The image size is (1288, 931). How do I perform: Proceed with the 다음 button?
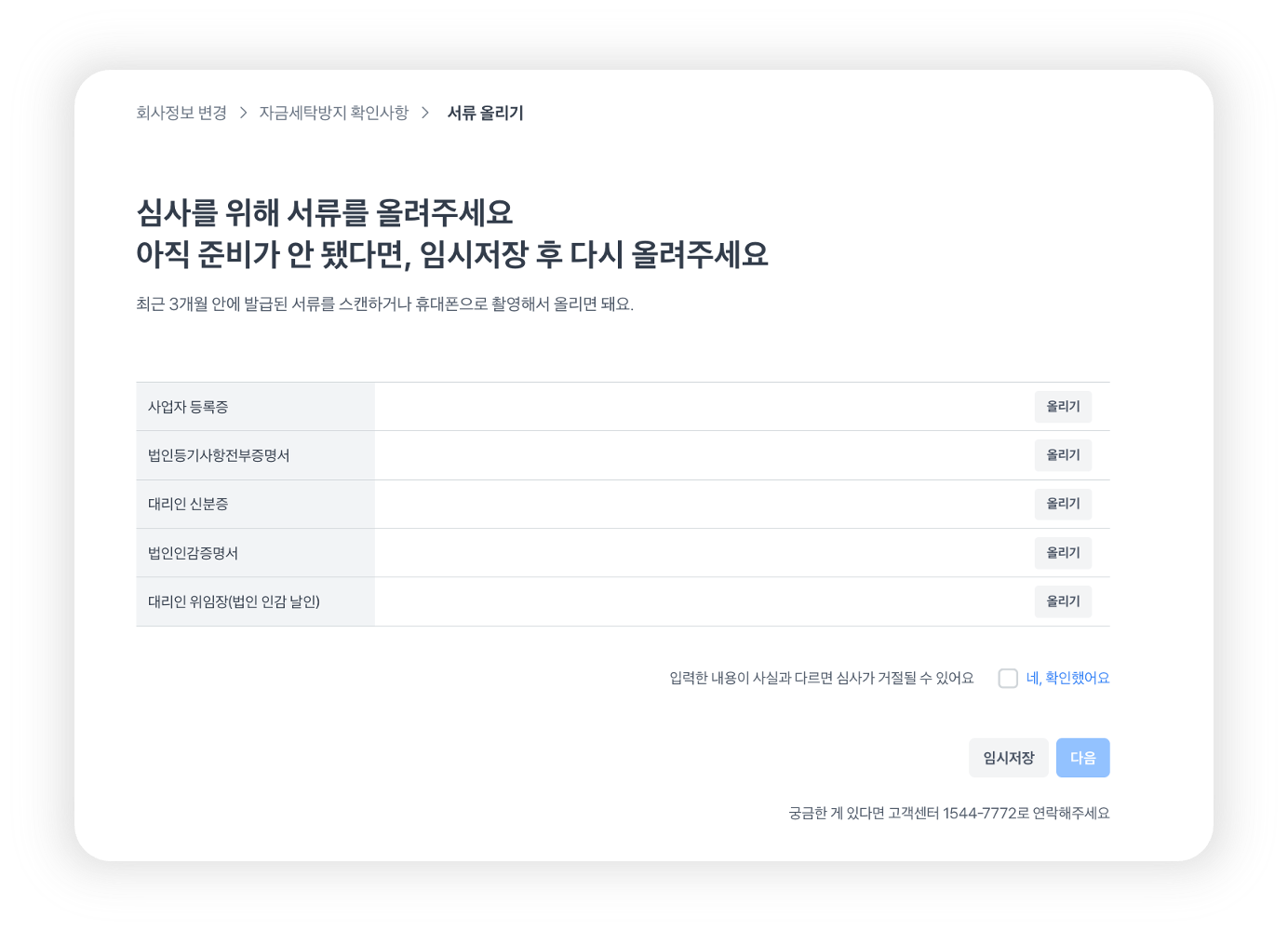(1082, 758)
